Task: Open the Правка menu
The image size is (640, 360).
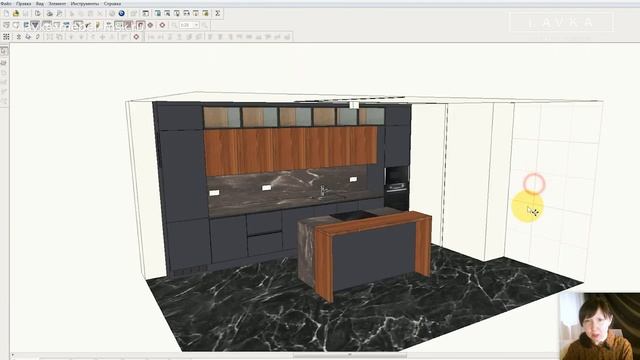Action: (x=23, y=3)
